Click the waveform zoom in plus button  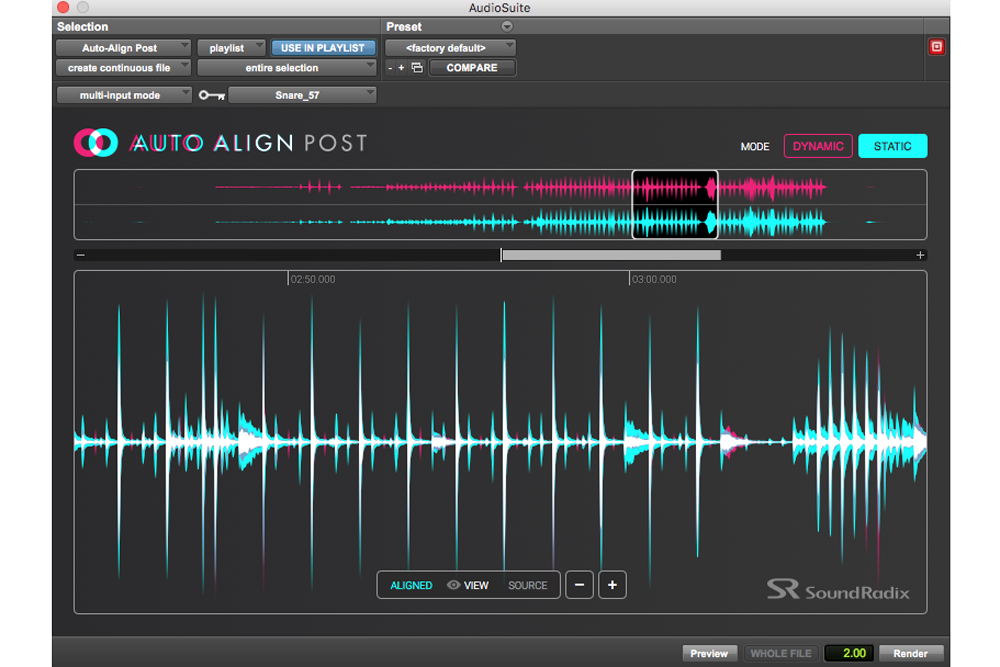(x=612, y=585)
